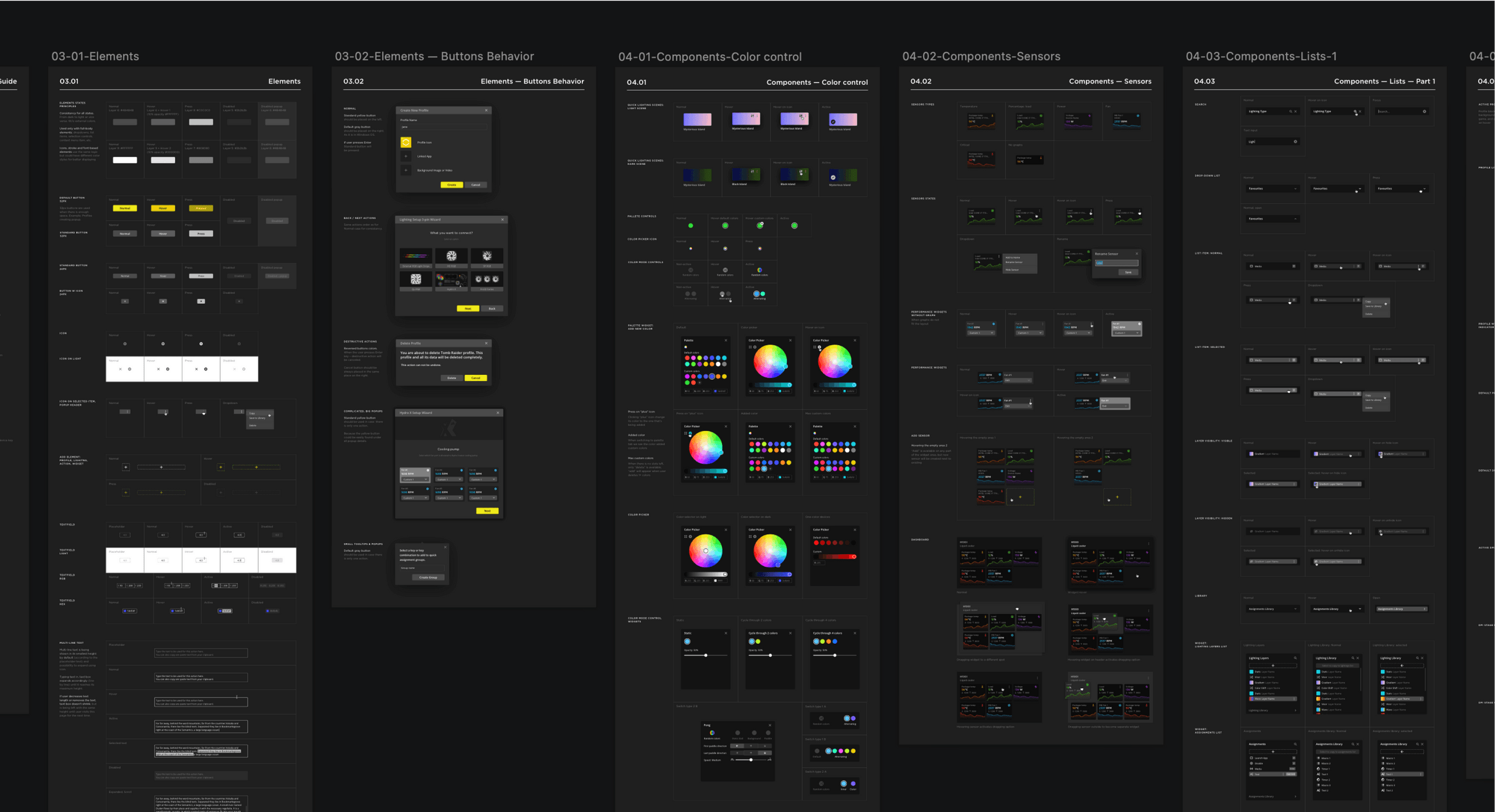Image resolution: width=1495 pixels, height=812 pixels.
Task: Adjust Cycle through 4 colors opacity slider
Action: (x=834, y=655)
